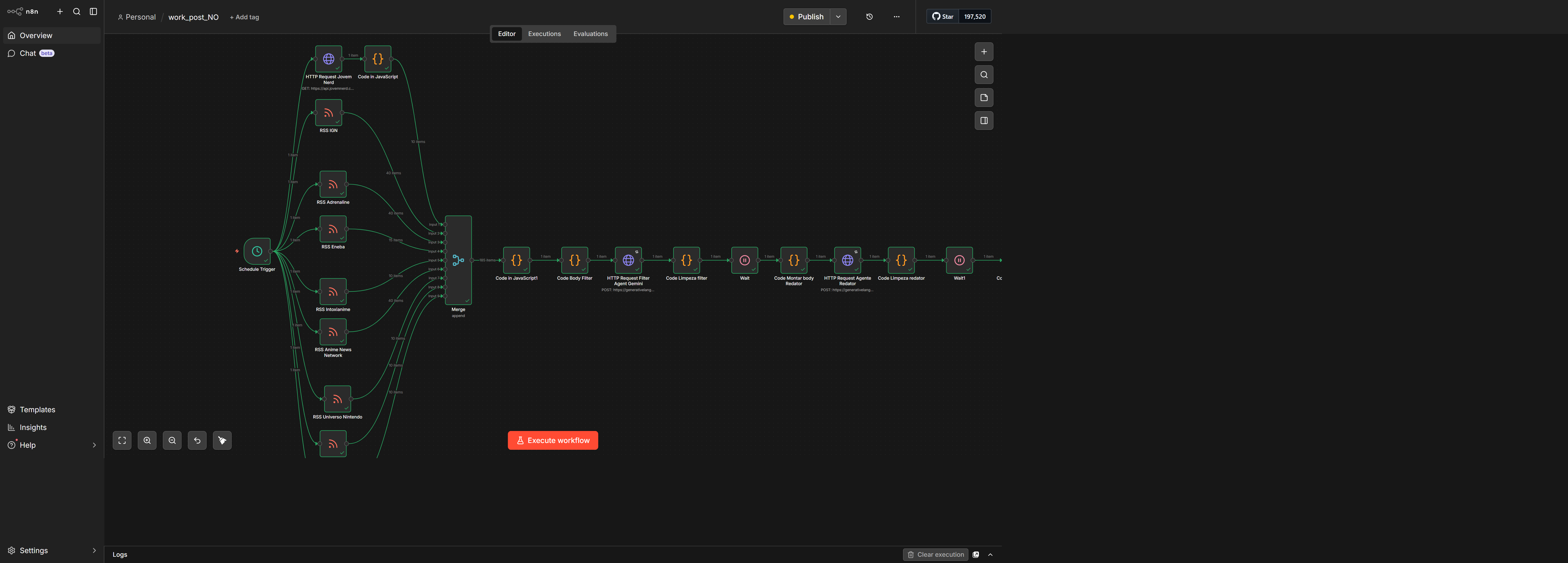
Task: Toggle the side panel button on the canvas
Action: (x=984, y=121)
